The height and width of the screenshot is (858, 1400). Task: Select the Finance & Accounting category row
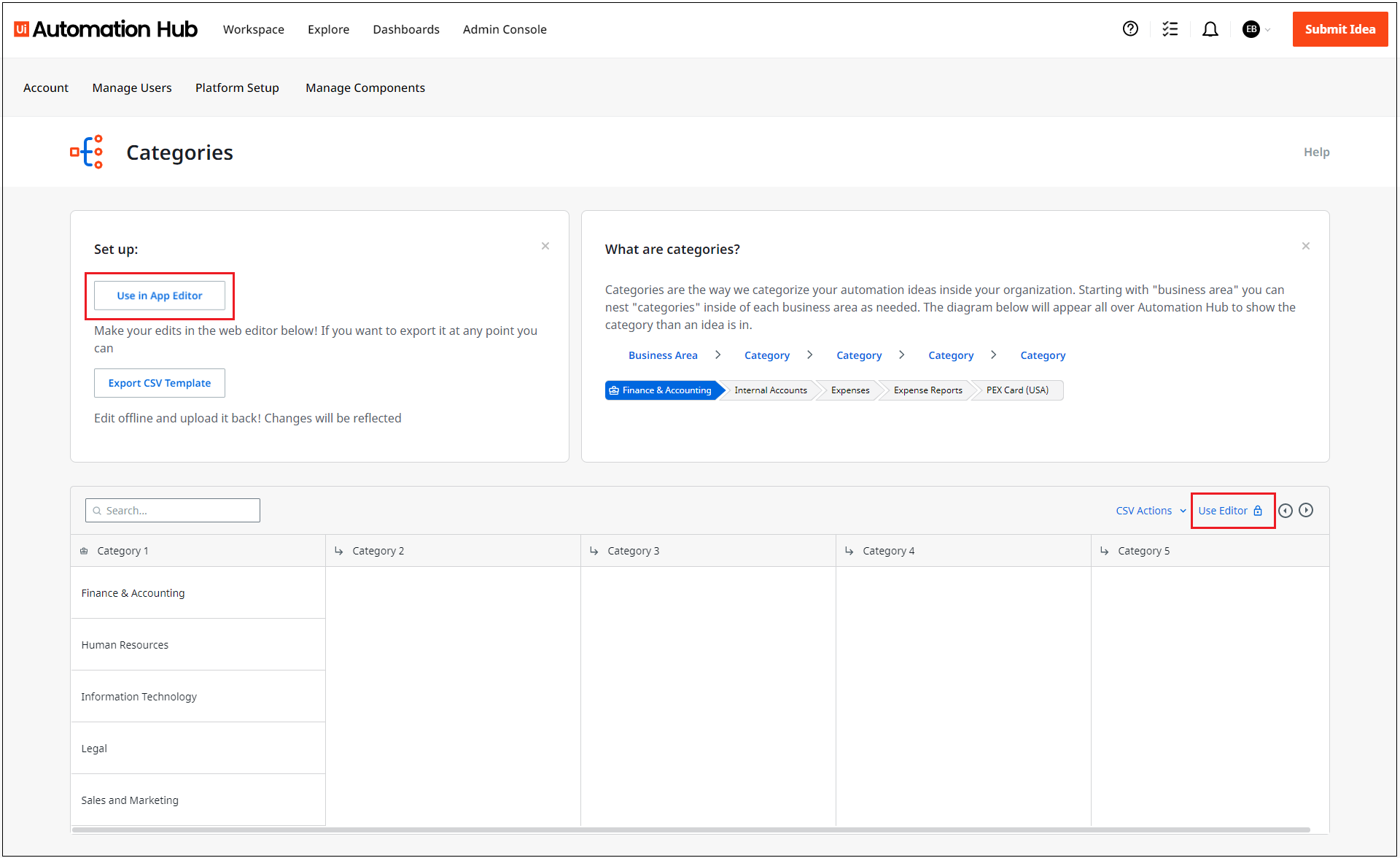coord(198,593)
